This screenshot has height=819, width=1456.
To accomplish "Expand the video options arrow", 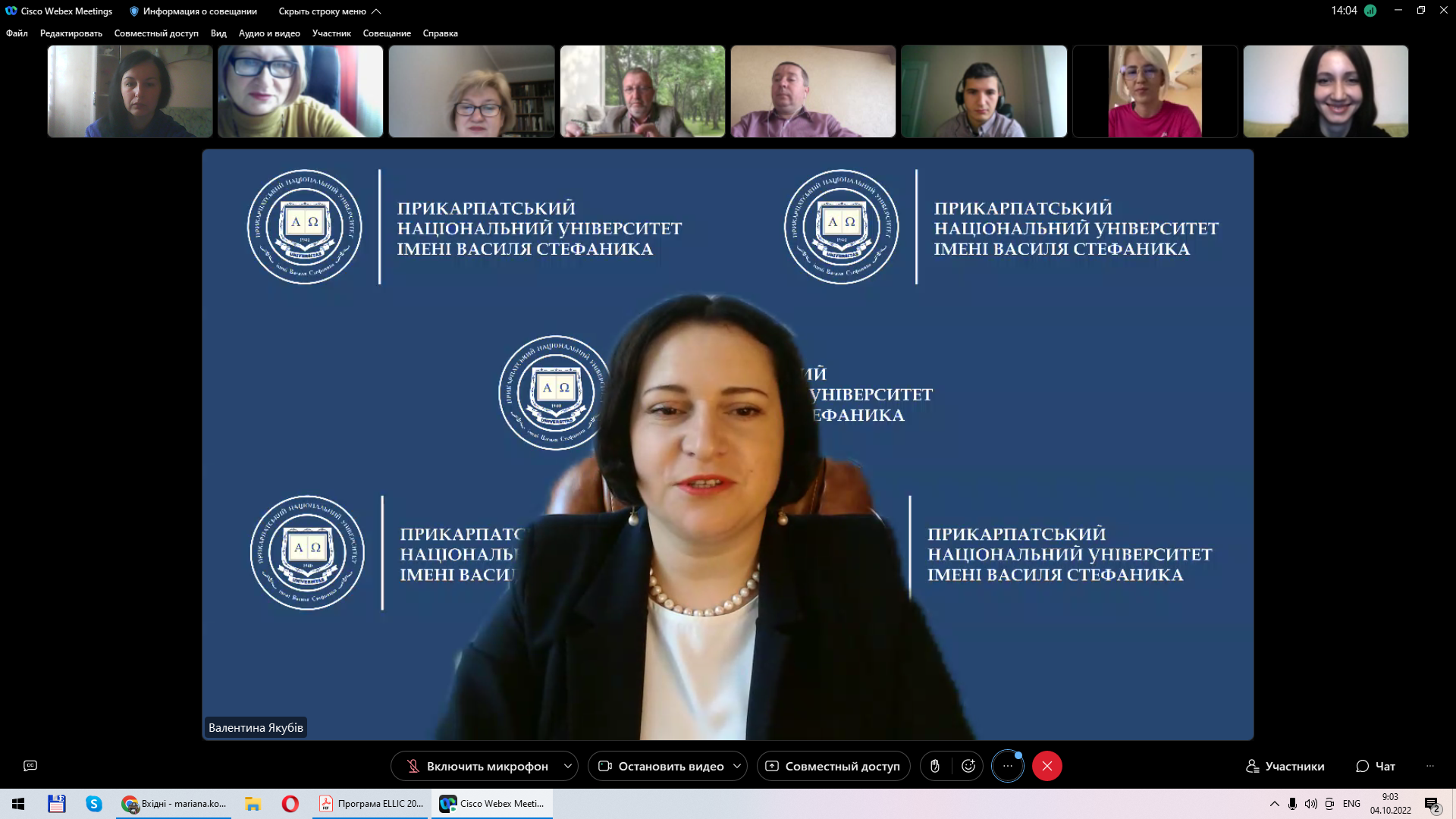I will point(737,766).
